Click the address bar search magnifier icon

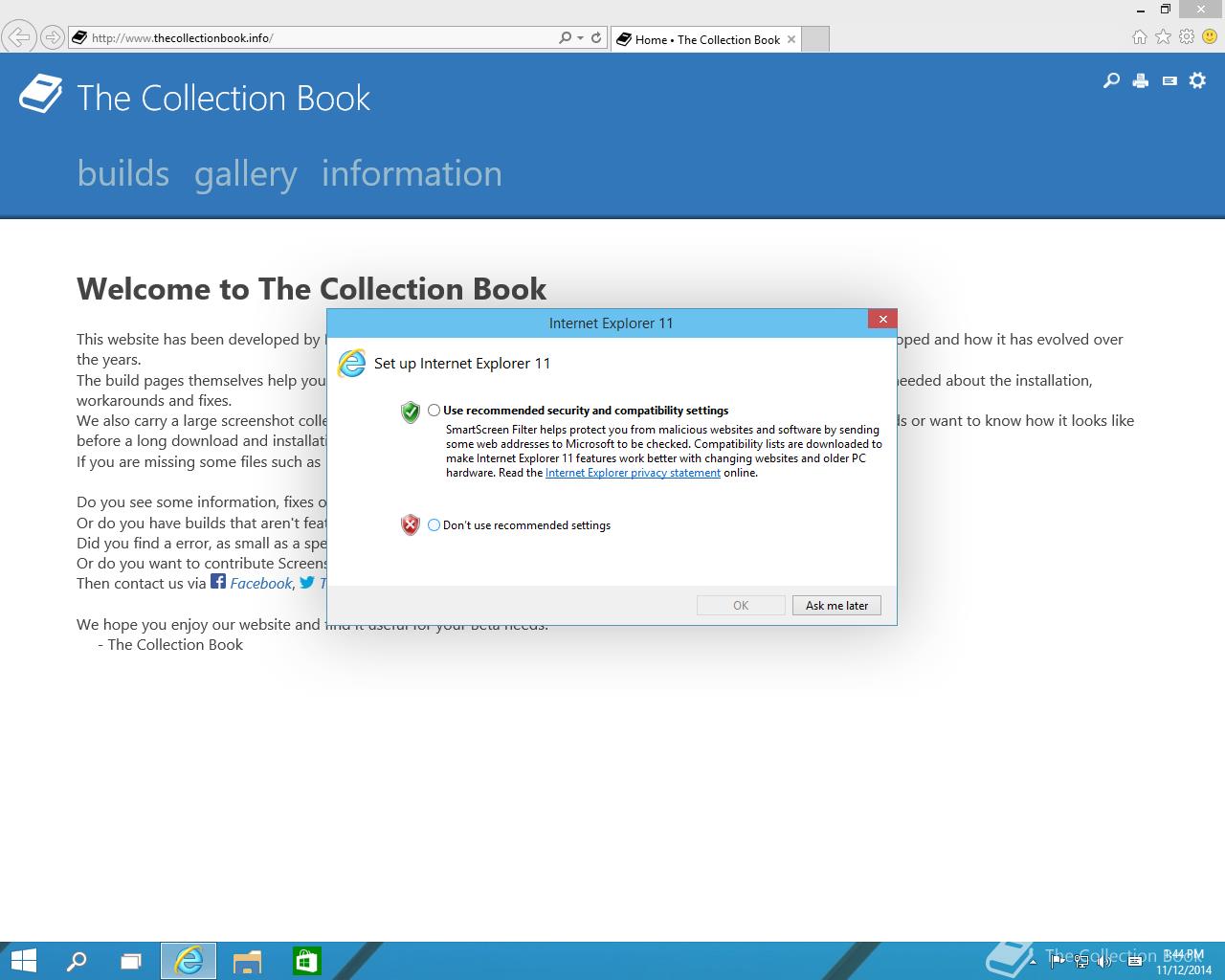point(565,38)
